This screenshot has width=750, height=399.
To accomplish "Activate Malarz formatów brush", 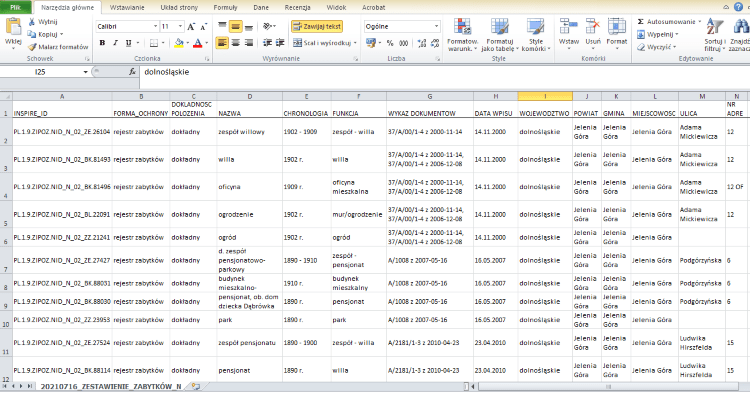I will click(x=32, y=47).
